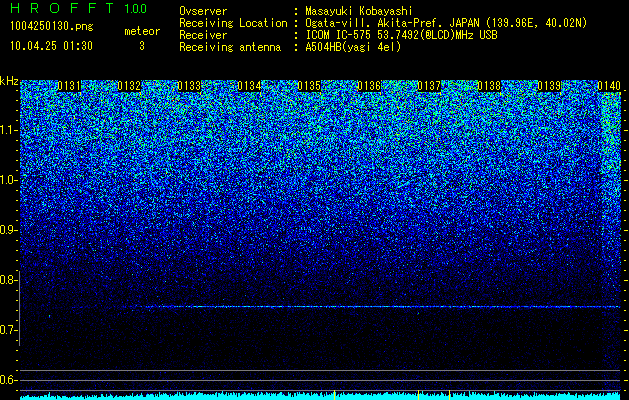Select the meteor count value 3
This screenshot has height=400, width=629.
tap(142, 46)
